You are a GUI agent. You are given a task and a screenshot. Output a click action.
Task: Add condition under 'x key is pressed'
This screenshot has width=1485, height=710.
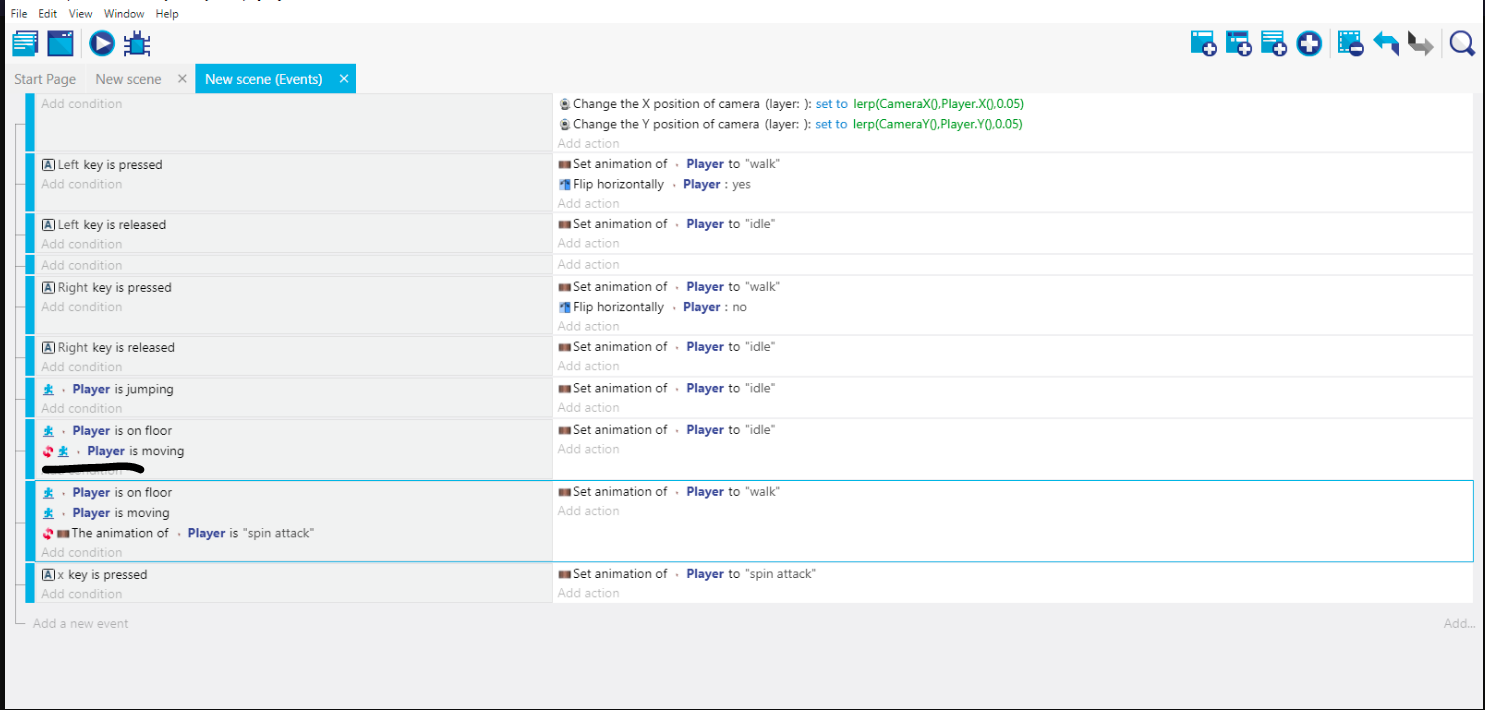coord(81,594)
